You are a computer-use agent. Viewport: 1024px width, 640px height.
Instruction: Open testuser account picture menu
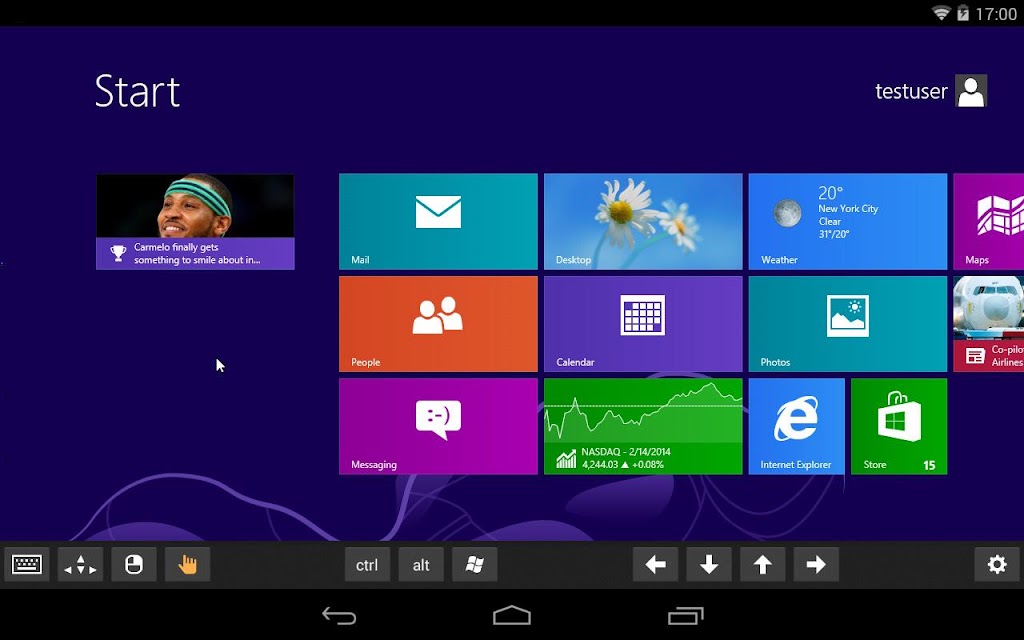970,91
